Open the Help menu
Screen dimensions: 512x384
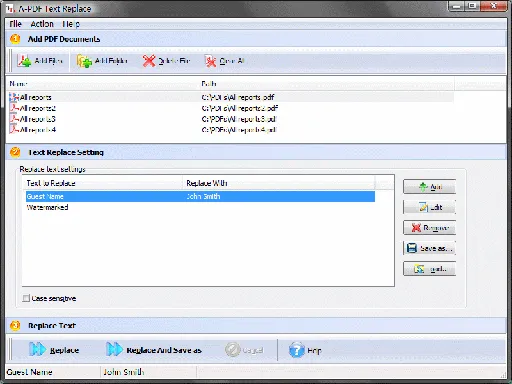[71, 24]
